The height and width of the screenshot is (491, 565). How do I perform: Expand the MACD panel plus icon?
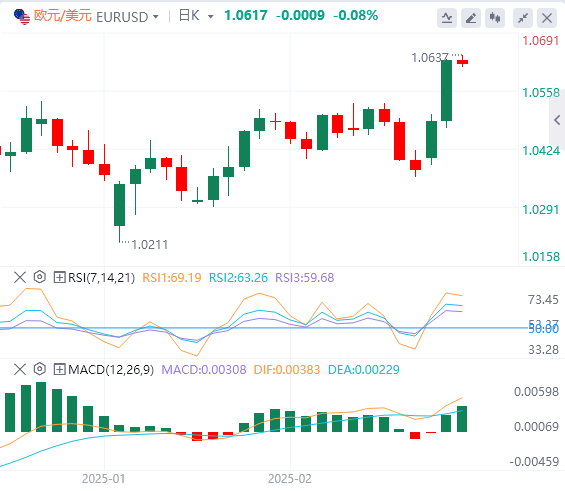tap(59, 369)
